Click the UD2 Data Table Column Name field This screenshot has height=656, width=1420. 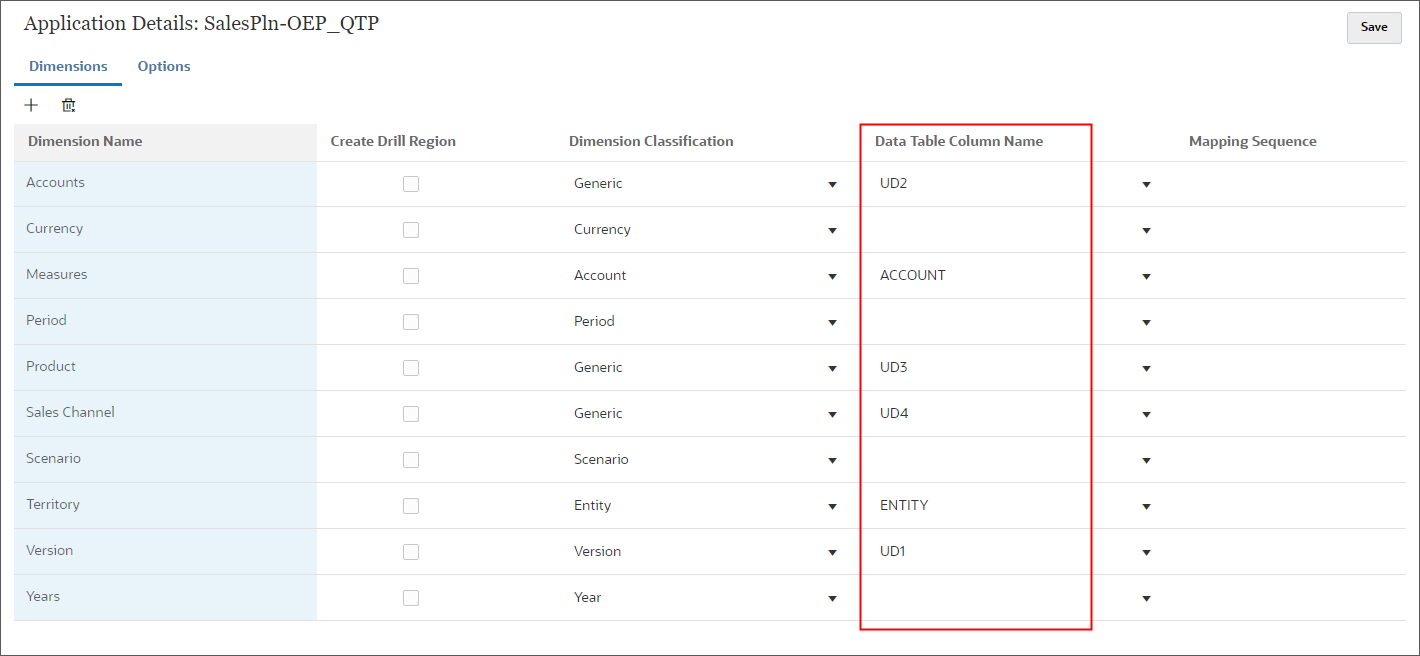click(960, 184)
